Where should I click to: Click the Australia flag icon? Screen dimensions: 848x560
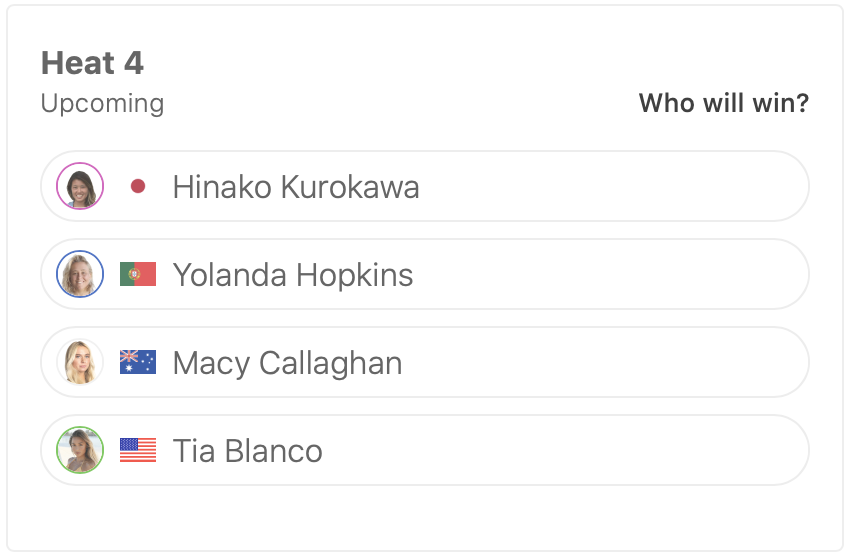pos(138,362)
